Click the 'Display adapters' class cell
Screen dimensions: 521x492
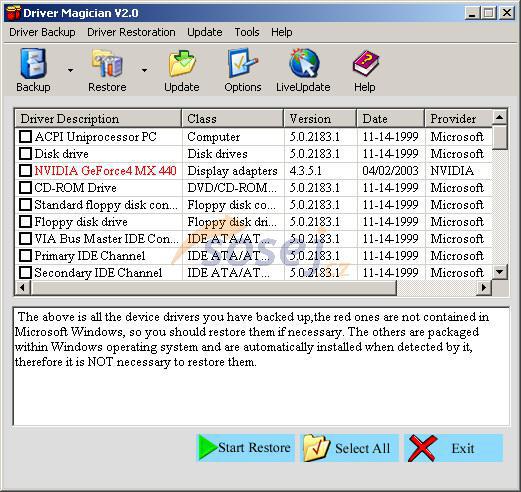click(x=232, y=171)
